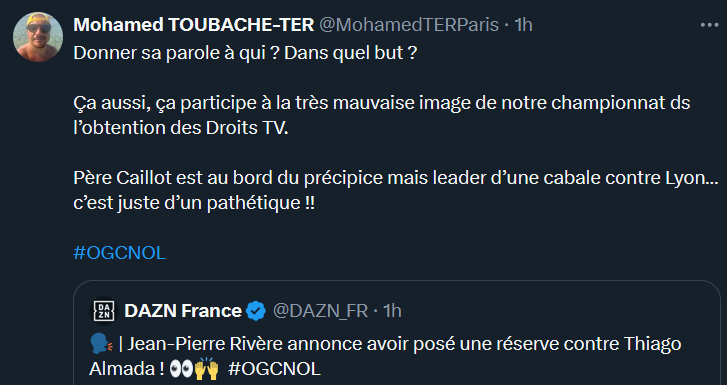This screenshot has height=385, width=727.
Task: Open the quoted DAZN tweet text about Thiago Almada
Action: (x=385, y=357)
